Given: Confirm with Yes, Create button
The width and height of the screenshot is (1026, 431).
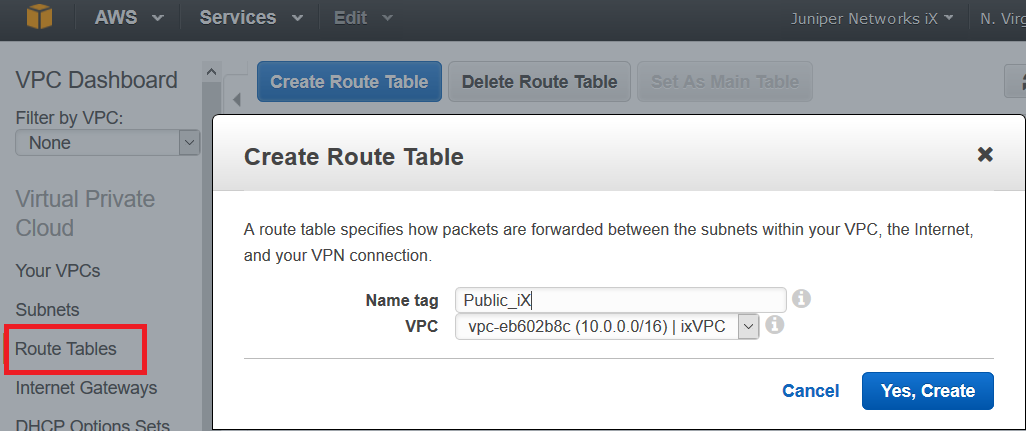Looking at the screenshot, I should 927,391.
